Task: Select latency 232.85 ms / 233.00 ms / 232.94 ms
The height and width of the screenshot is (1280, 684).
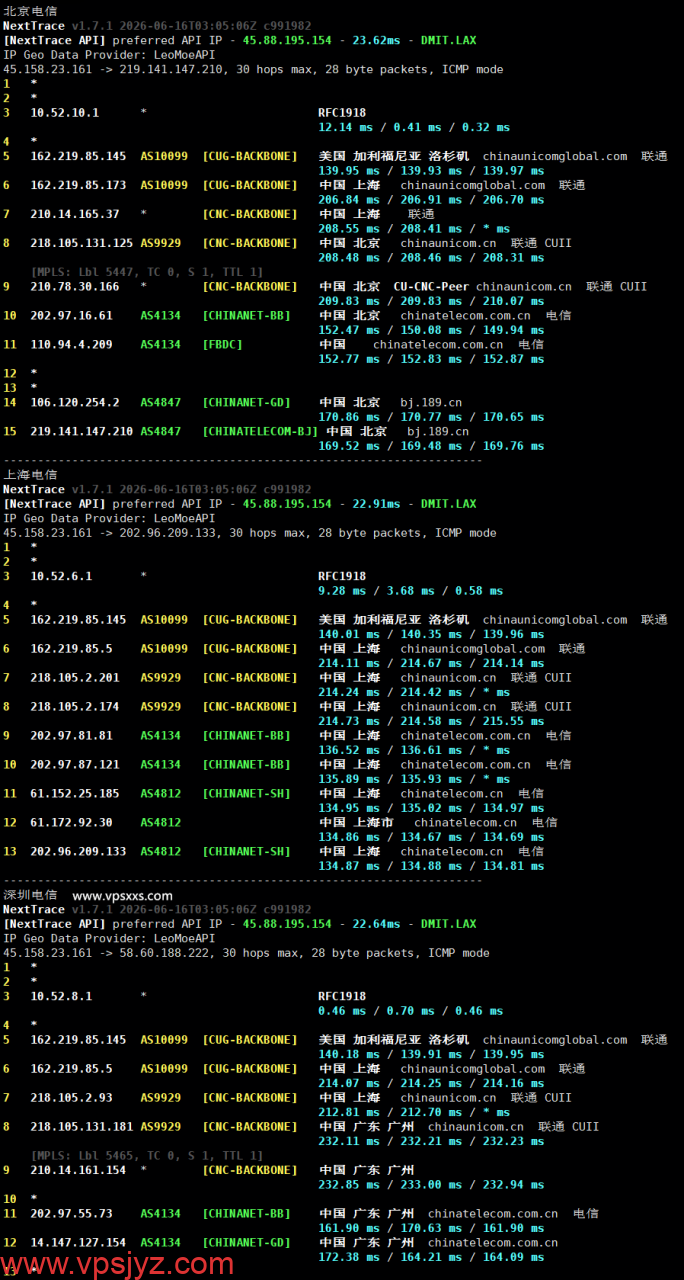Action: pyautogui.click(x=431, y=1185)
